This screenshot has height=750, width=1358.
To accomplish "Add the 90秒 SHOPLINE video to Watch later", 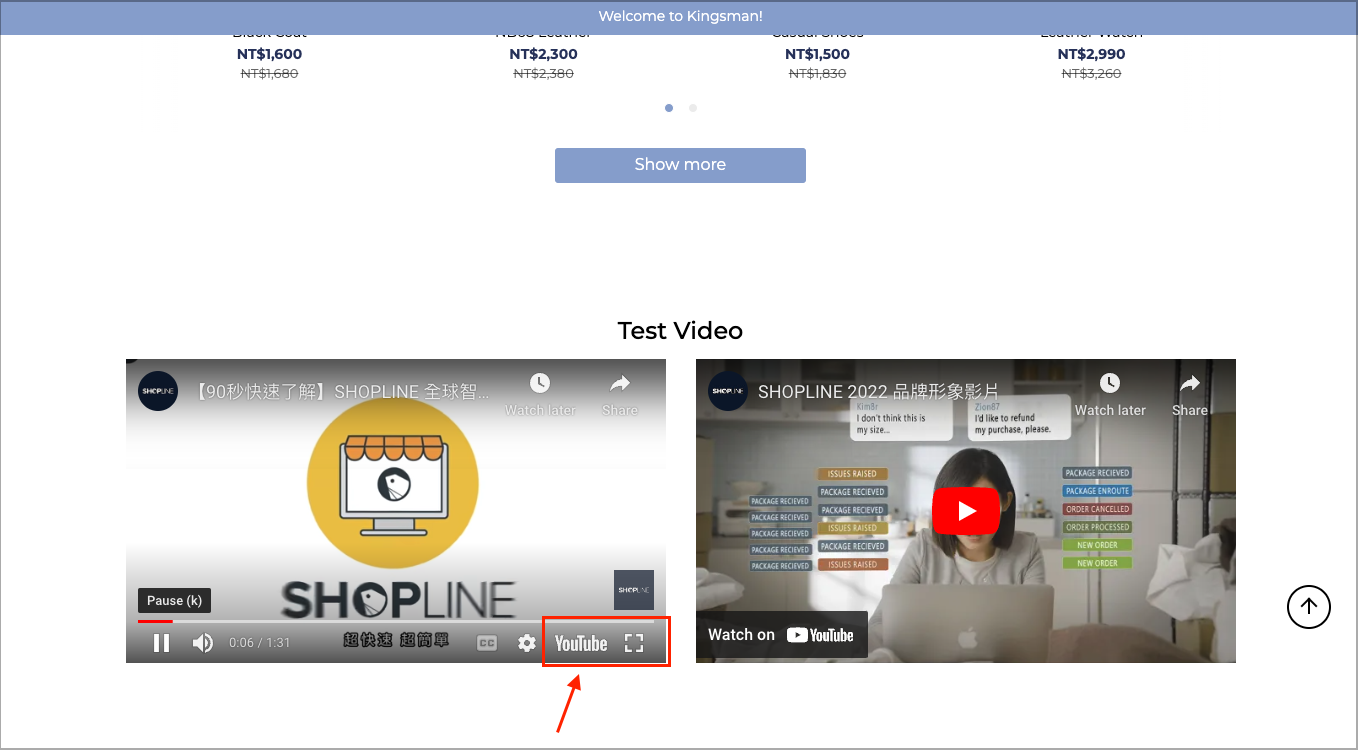I will tap(540, 395).
